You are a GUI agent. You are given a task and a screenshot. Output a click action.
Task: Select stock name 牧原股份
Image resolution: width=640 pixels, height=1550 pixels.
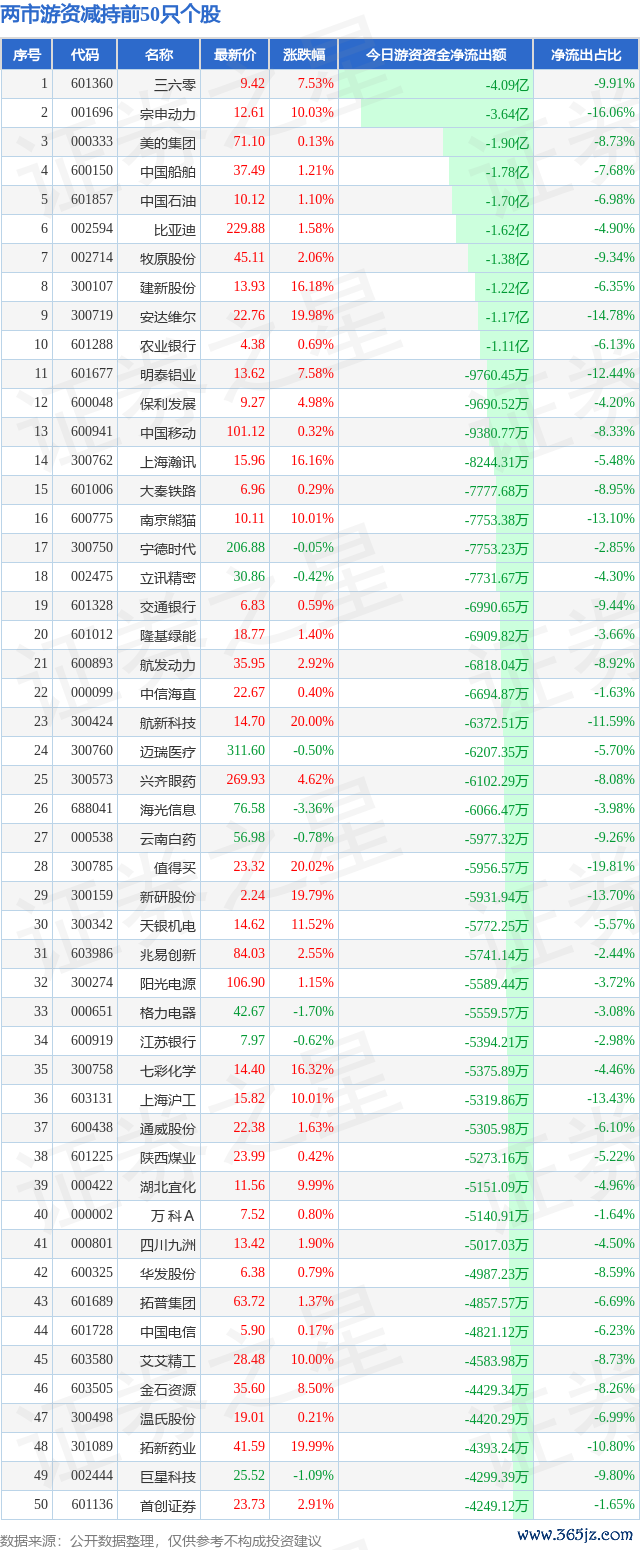click(168, 258)
